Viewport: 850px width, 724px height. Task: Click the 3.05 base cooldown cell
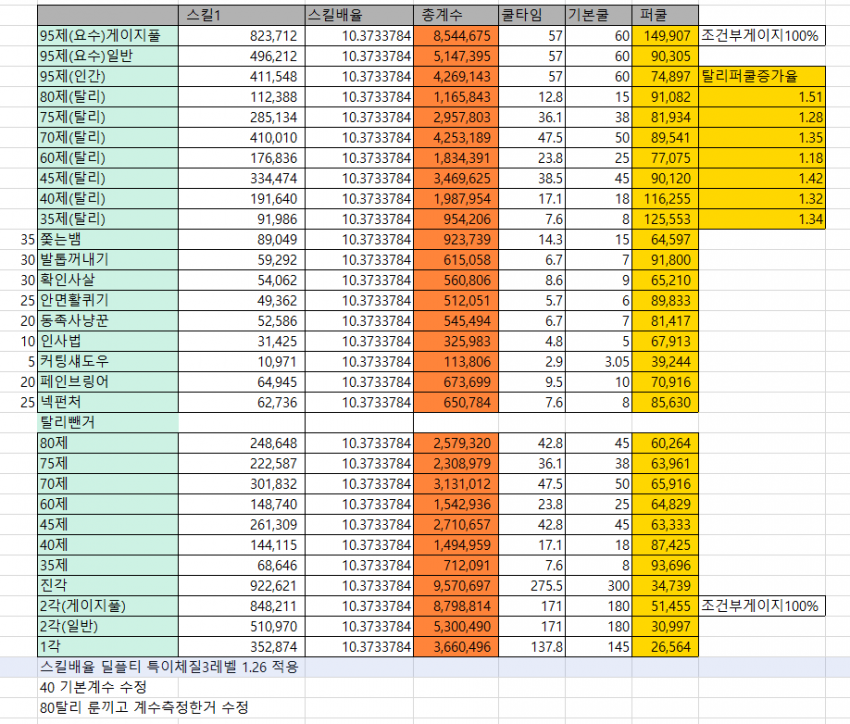tap(599, 361)
